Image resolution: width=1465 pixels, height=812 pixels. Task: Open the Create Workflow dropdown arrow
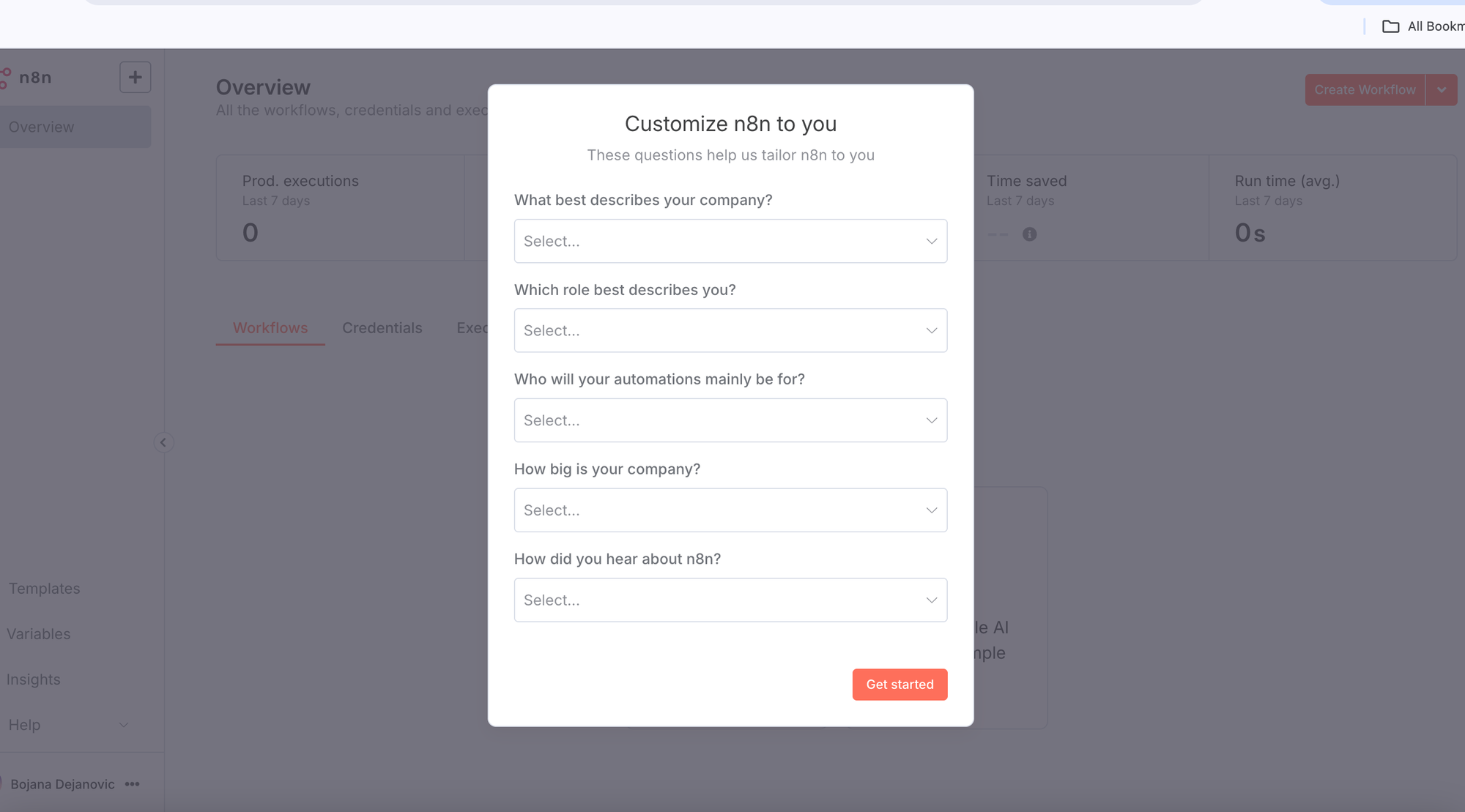tap(1442, 90)
